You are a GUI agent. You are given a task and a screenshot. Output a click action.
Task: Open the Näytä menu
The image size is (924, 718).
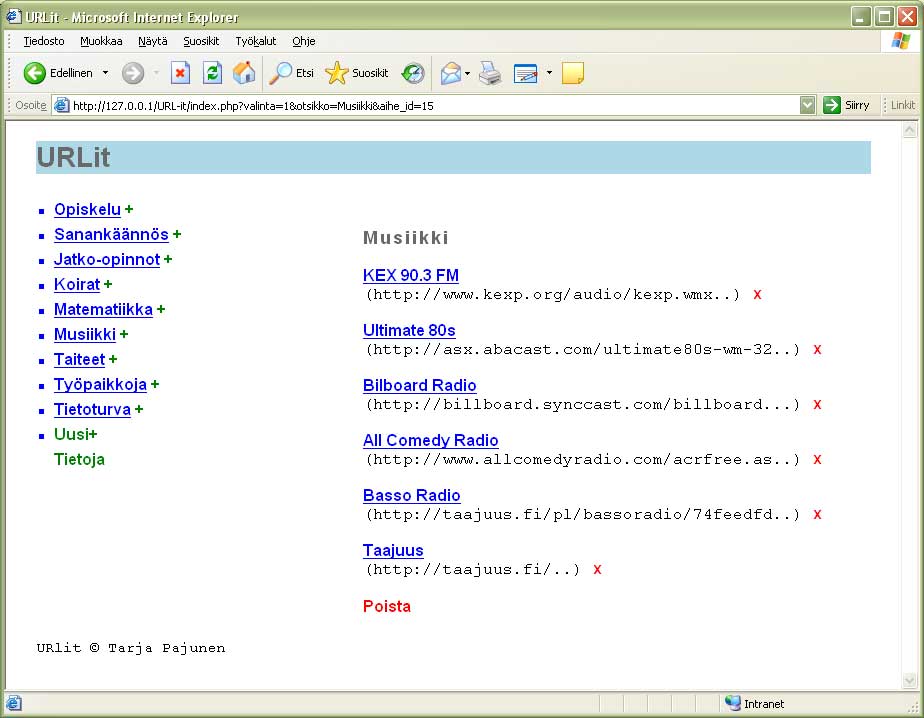[153, 41]
